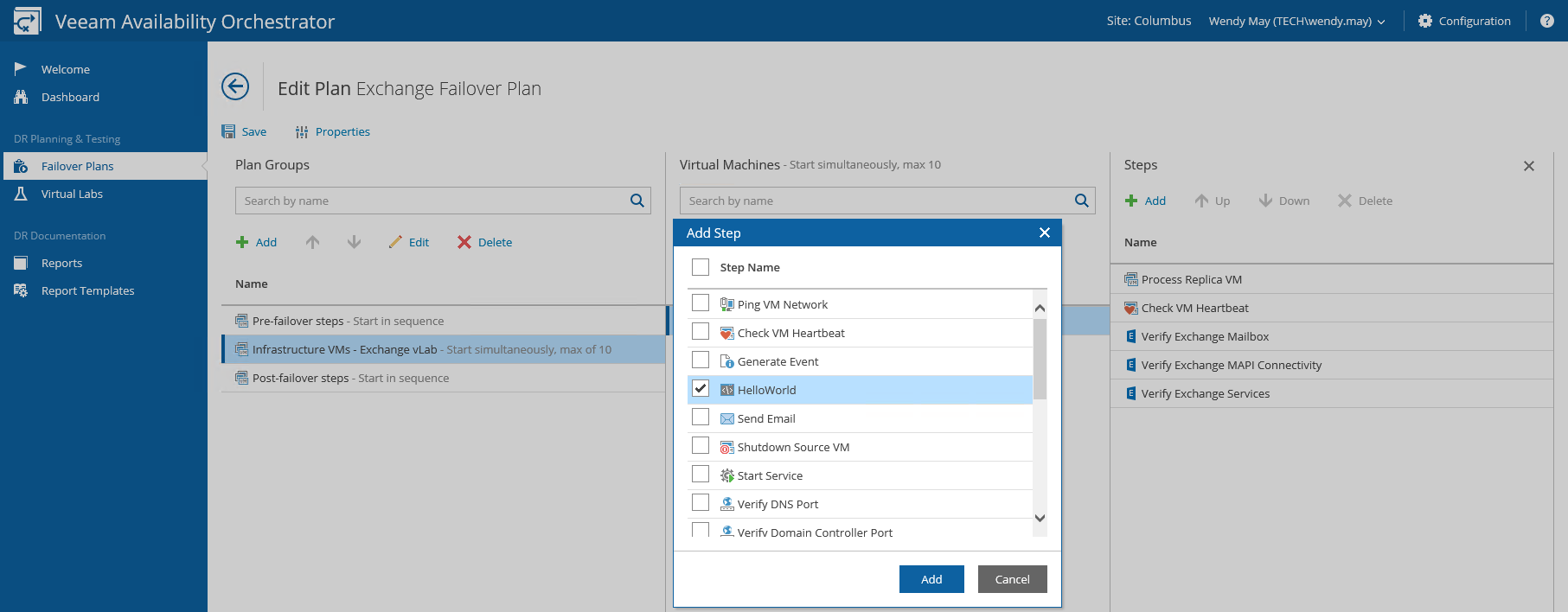Viewport: 1568px width, 612px height.
Task: Open Configuration in the top bar
Action: tap(1464, 21)
